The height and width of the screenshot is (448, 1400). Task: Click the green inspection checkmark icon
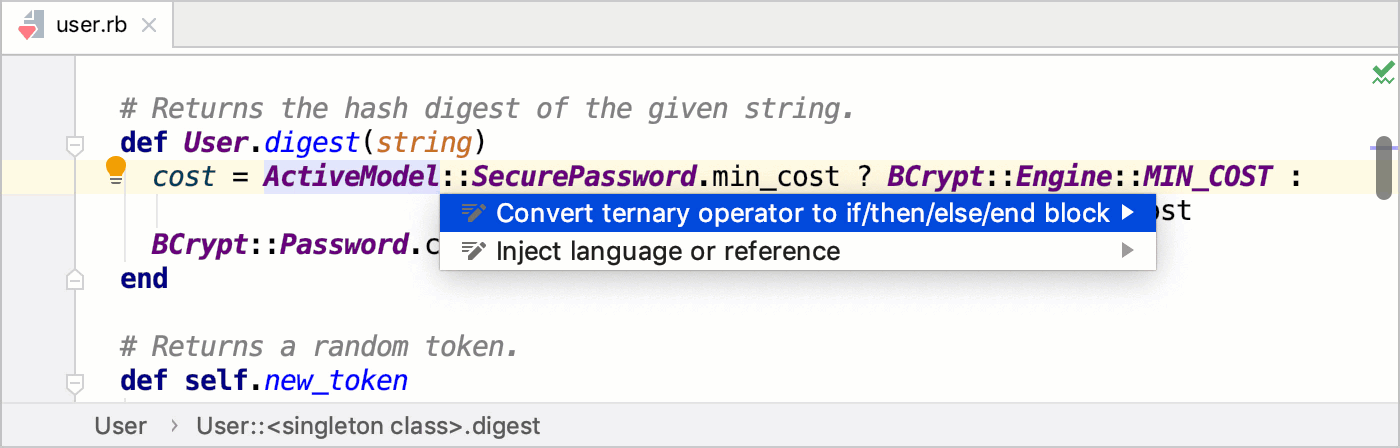coord(1383,73)
